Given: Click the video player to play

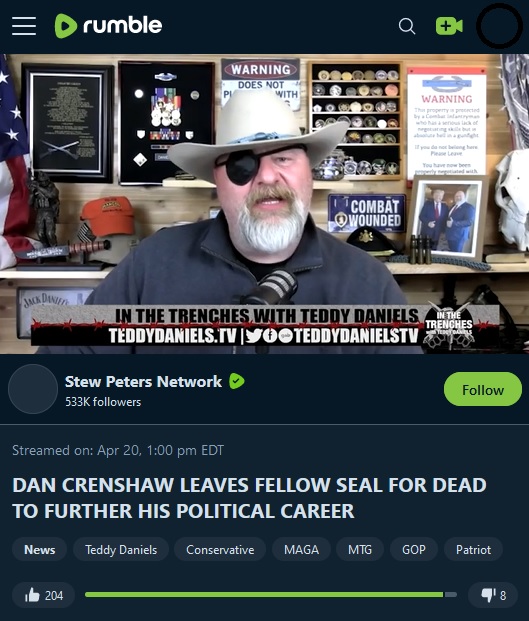Looking at the screenshot, I should (x=264, y=204).
